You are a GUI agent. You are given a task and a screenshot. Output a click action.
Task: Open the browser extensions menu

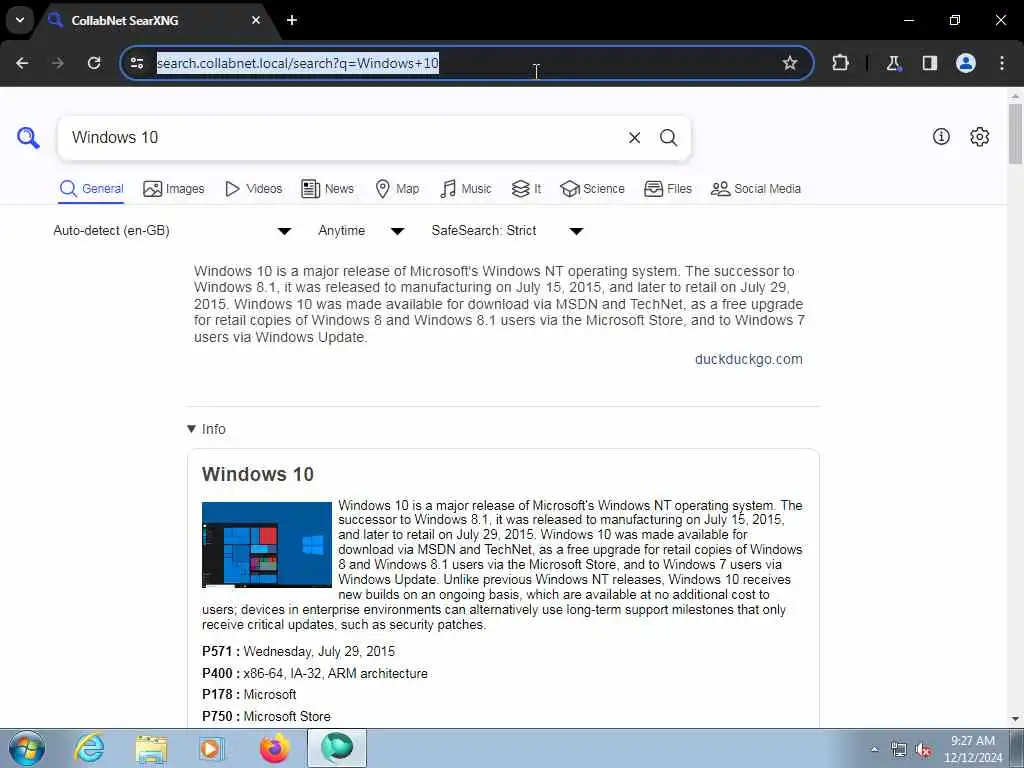coord(840,63)
